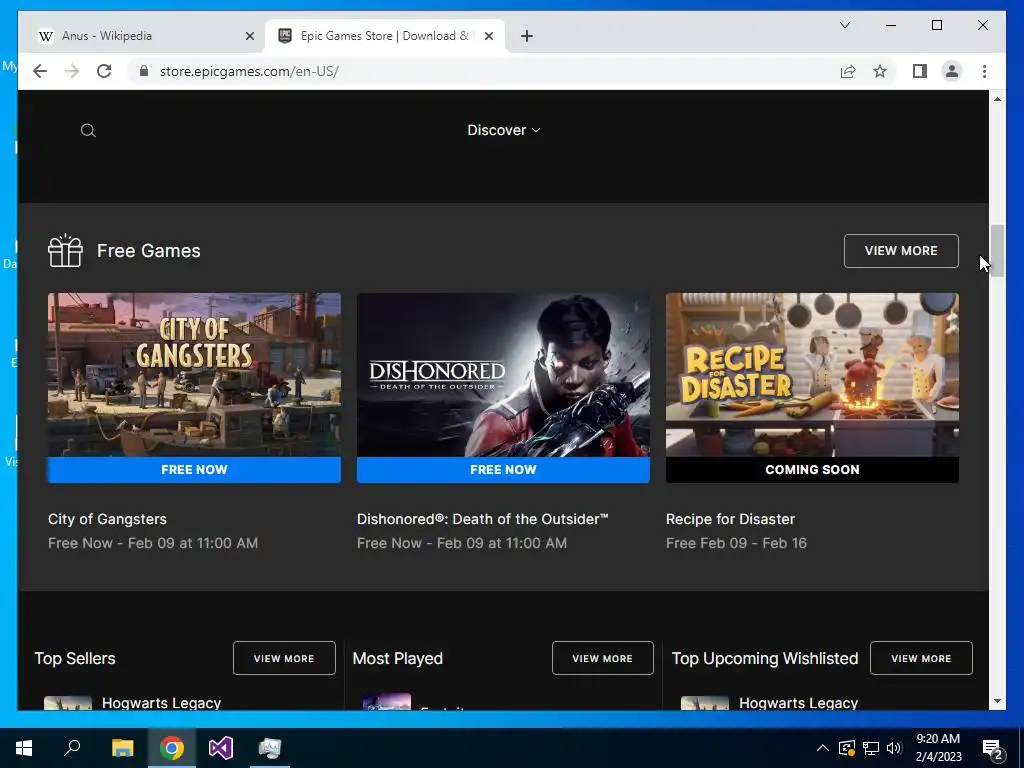The height and width of the screenshot is (768, 1024).
Task: Click the 'Top Upcoming Wishlisted' heading
Action: pos(765,658)
